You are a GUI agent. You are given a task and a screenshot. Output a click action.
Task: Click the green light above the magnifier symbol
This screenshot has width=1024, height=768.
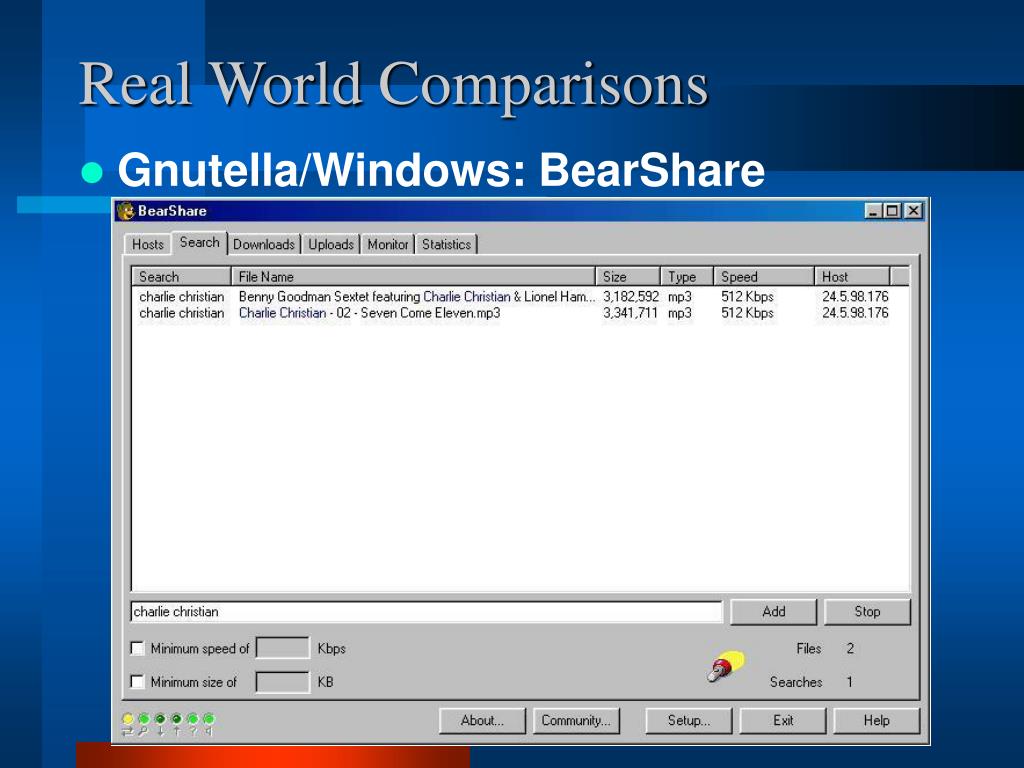(x=144, y=718)
